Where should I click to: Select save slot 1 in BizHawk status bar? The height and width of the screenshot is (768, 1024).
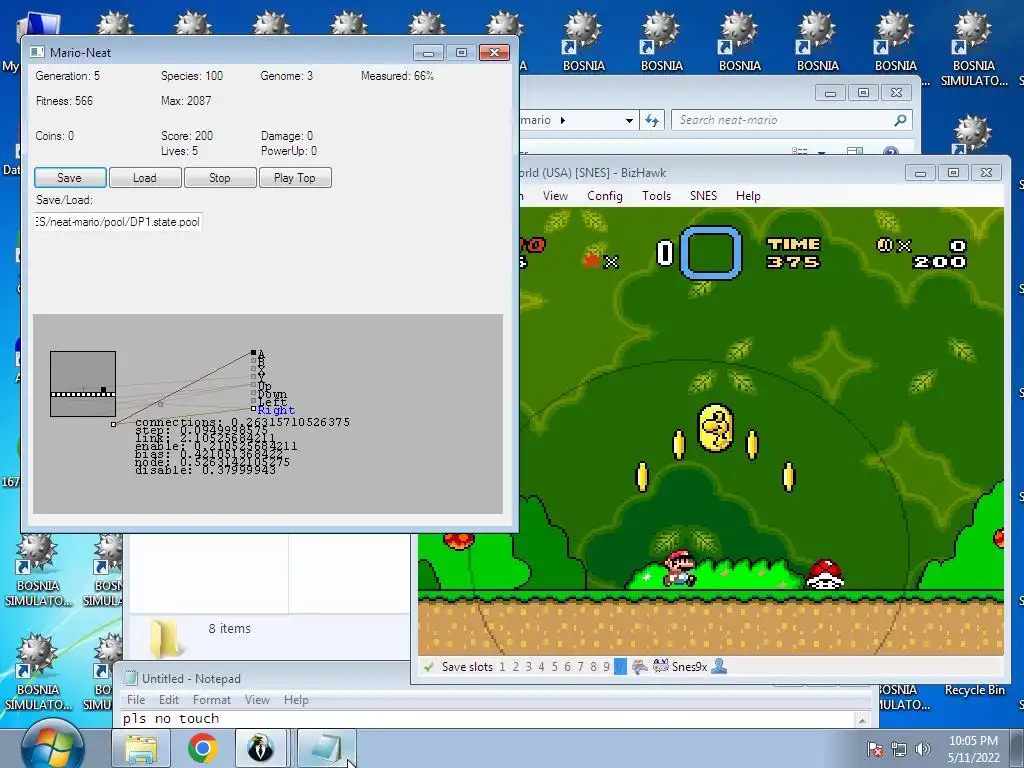point(502,667)
